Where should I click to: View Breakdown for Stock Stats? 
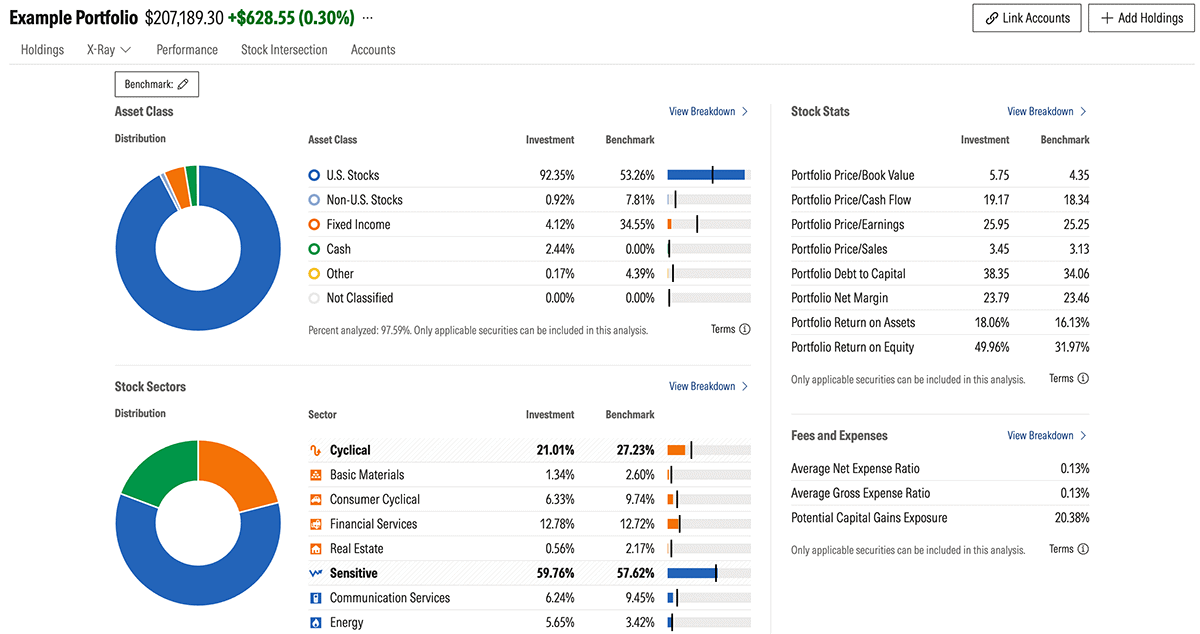click(1047, 111)
